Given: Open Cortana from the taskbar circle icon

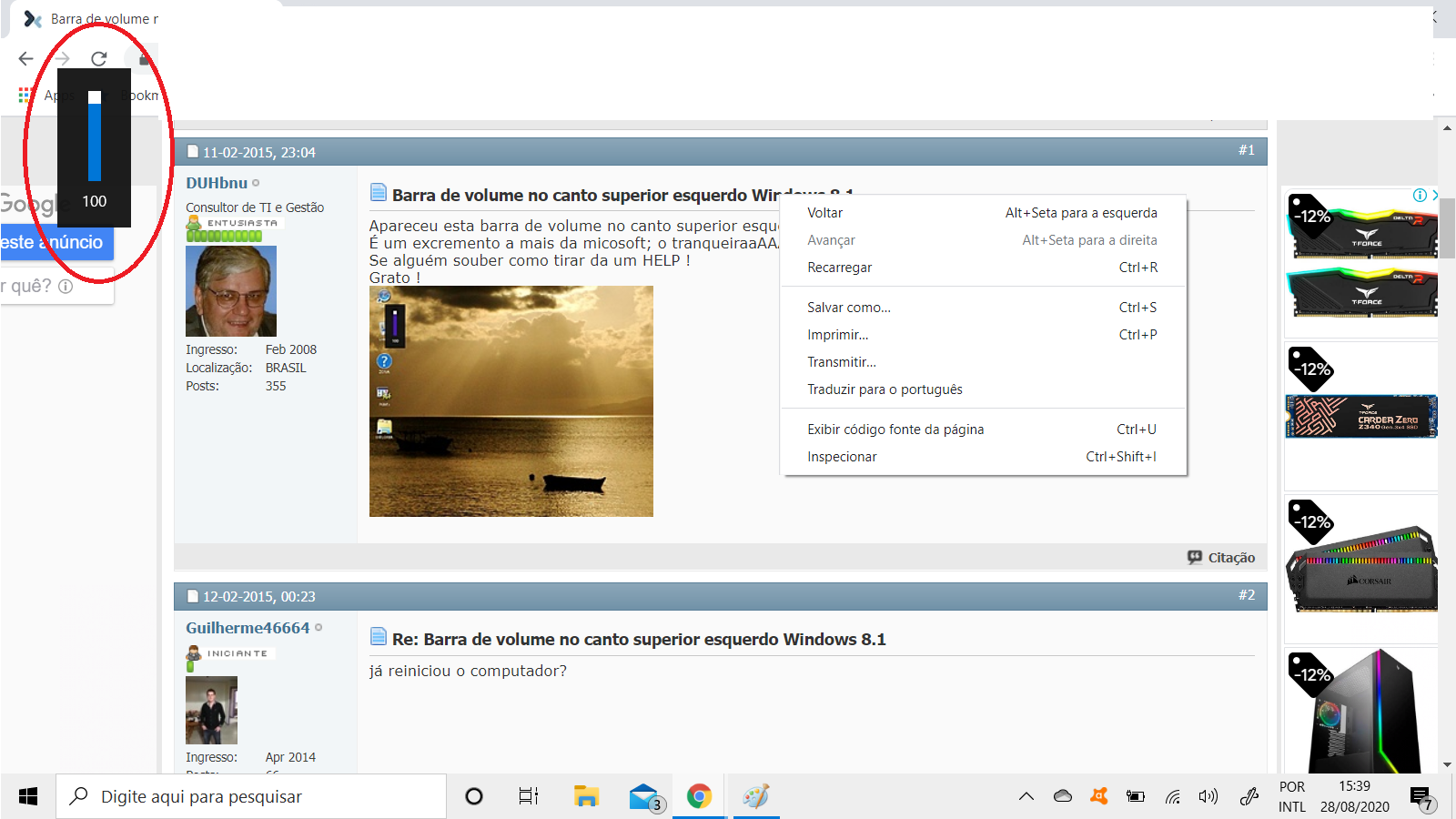Looking at the screenshot, I should [474, 796].
